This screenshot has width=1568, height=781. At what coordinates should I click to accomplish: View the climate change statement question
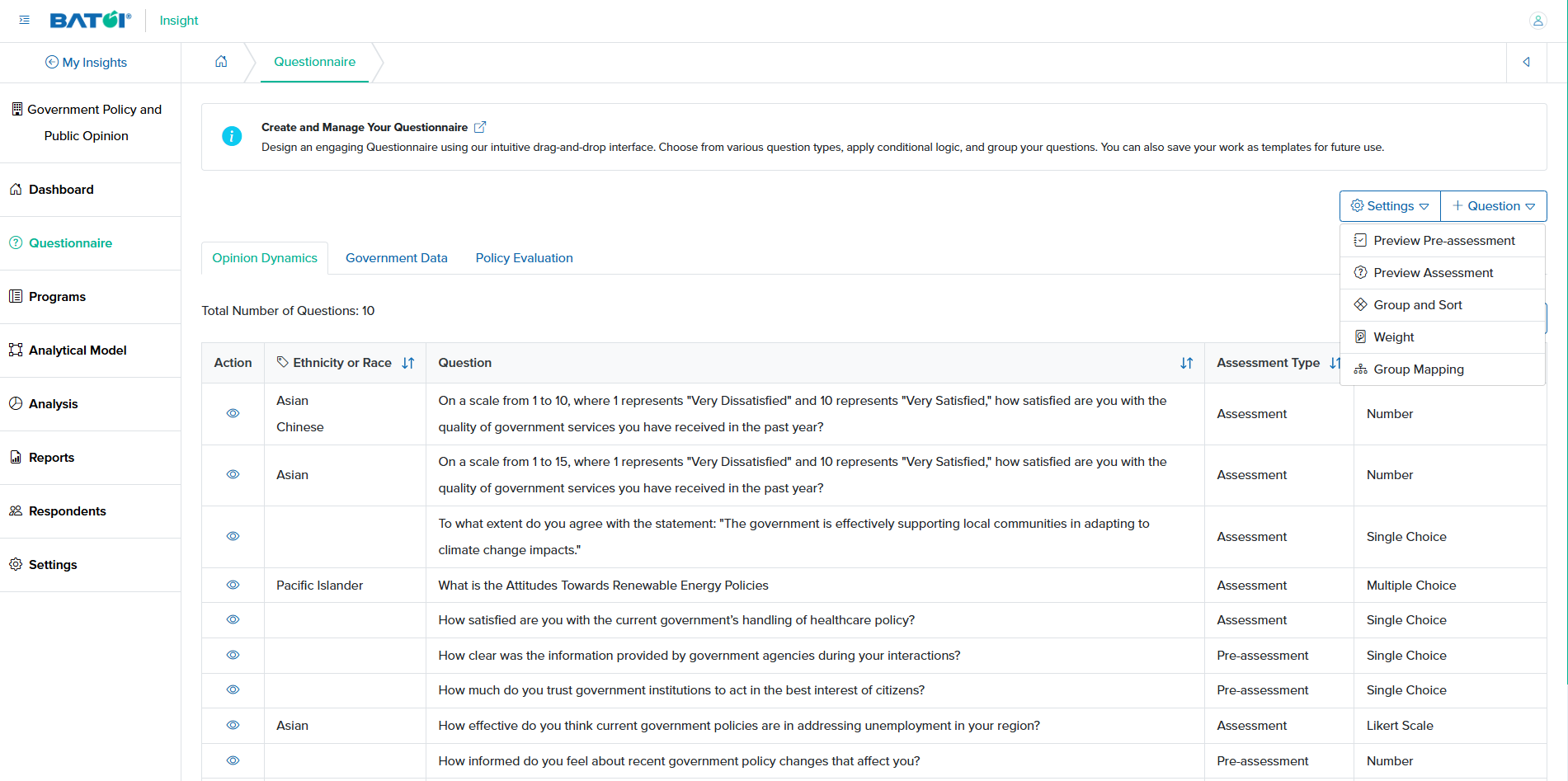pos(233,536)
